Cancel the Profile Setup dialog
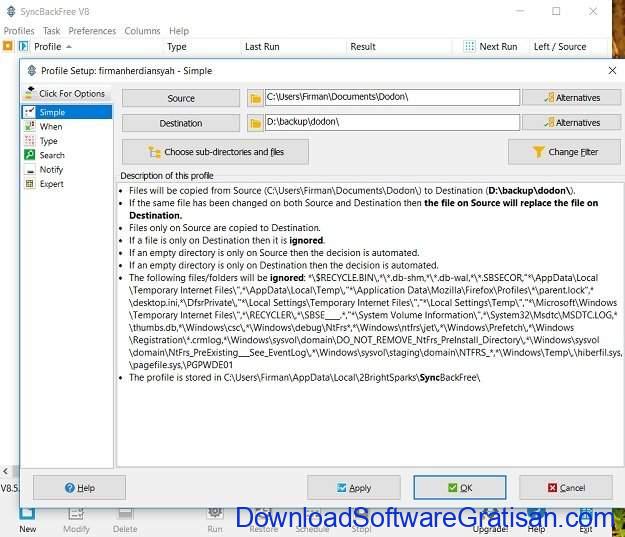The width and height of the screenshot is (625, 537). pyautogui.click(x=566, y=488)
